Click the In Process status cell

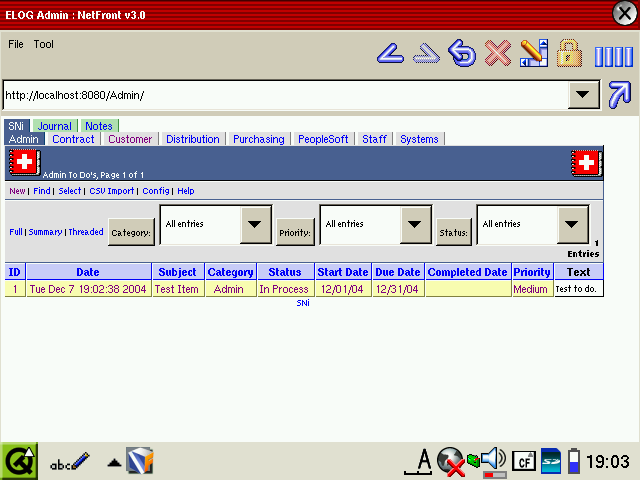pos(284,289)
